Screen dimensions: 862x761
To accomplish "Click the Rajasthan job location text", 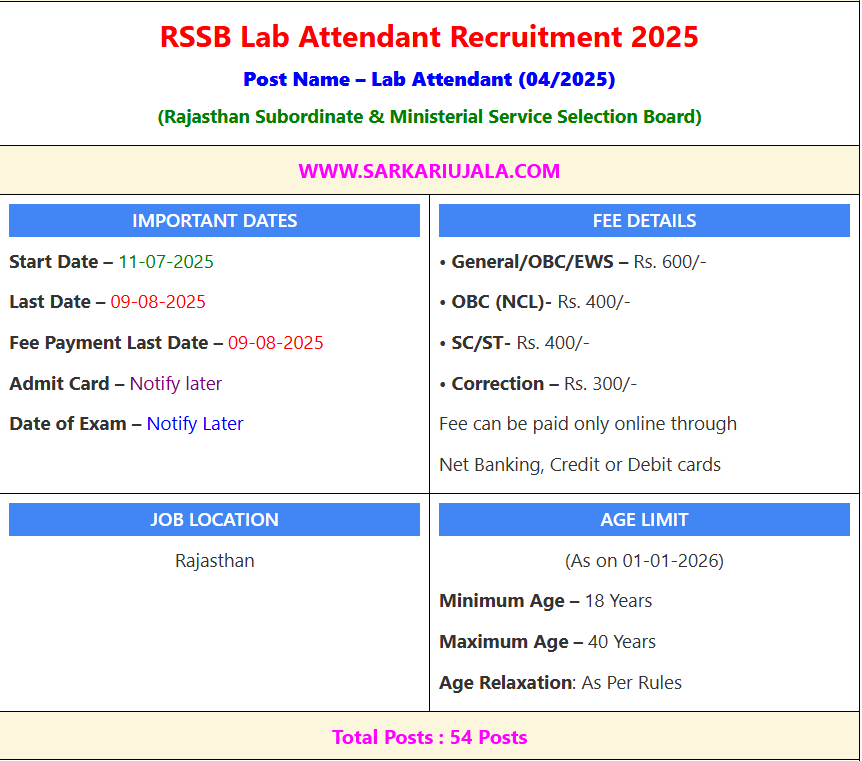I will (x=214, y=561).
